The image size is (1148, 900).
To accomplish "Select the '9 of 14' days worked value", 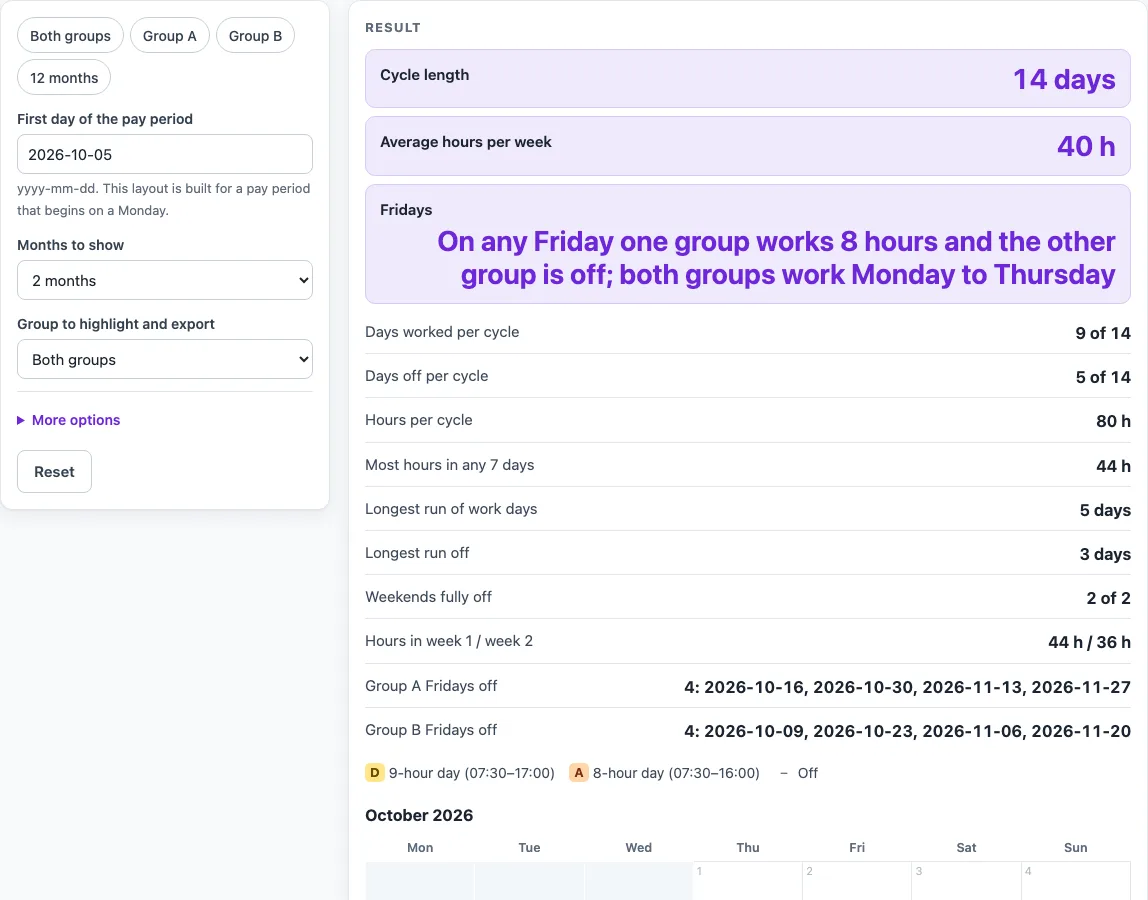I will click(x=1103, y=333).
